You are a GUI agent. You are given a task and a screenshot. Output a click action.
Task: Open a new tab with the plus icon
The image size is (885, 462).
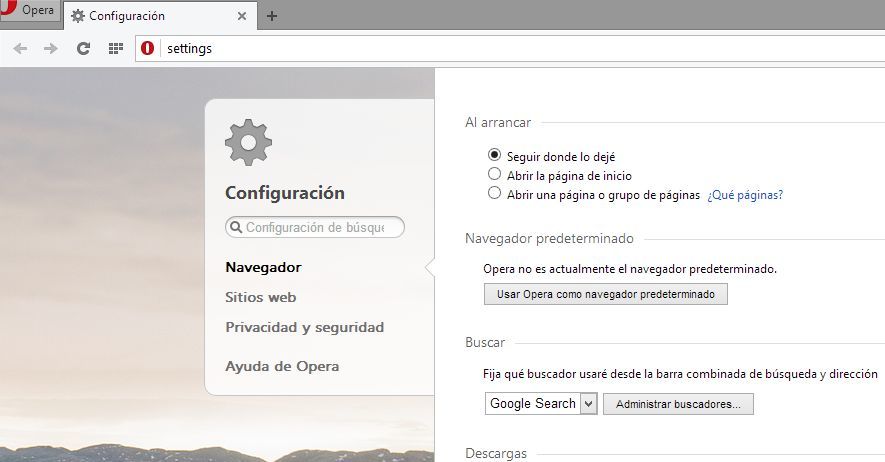coord(271,16)
